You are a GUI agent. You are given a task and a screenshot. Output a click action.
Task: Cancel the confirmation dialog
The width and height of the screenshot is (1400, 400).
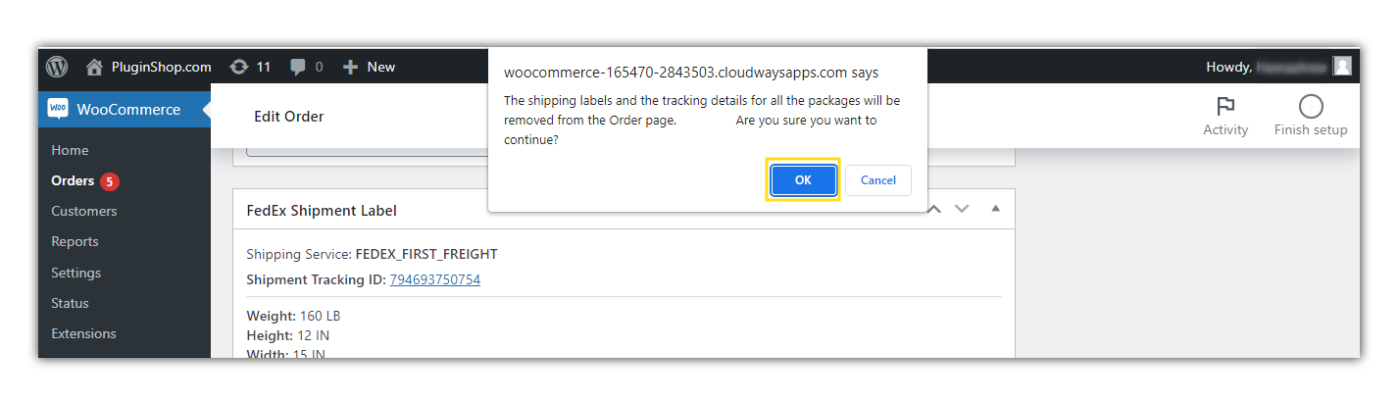coord(878,180)
